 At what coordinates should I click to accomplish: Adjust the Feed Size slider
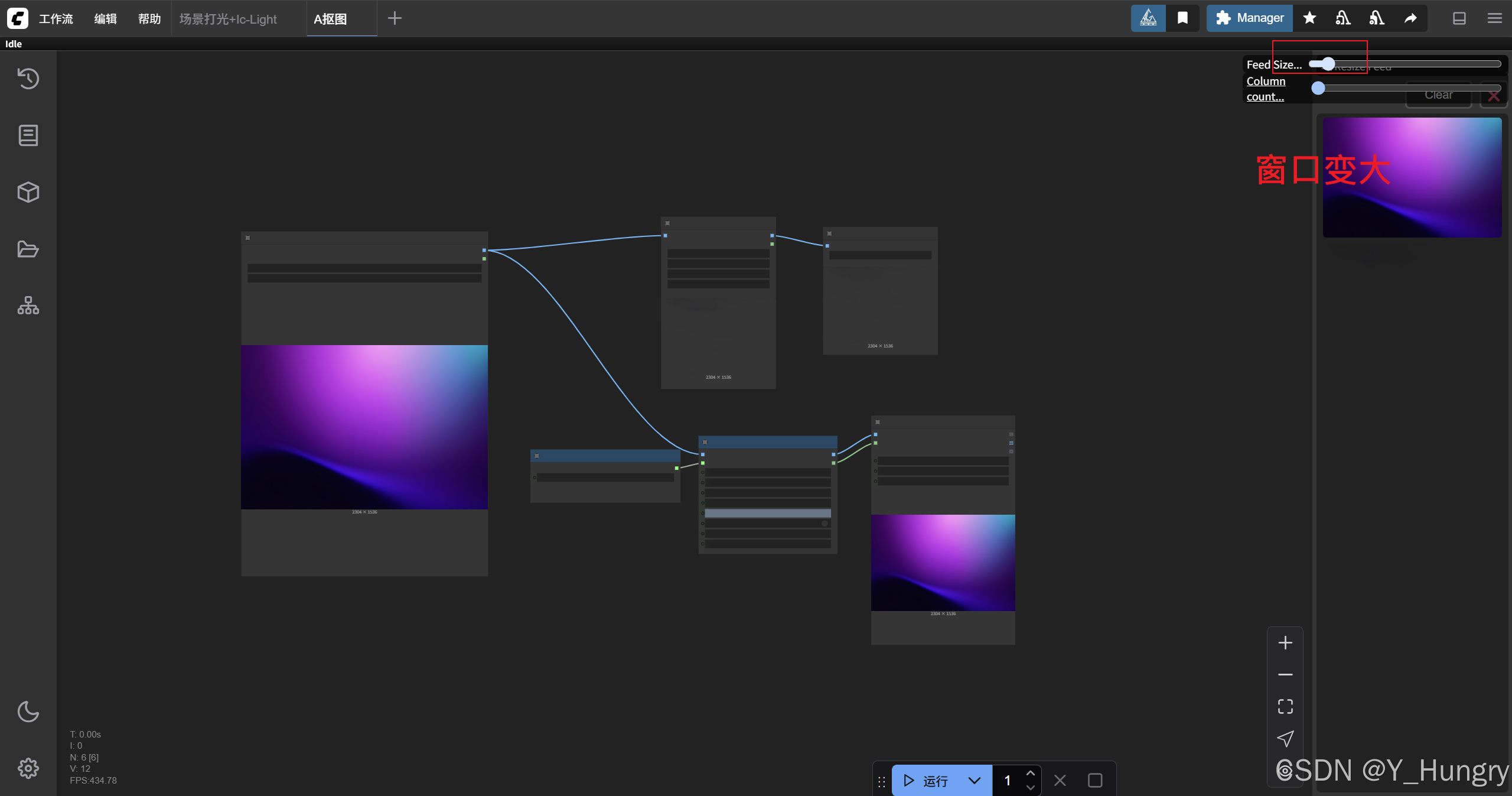1328,64
